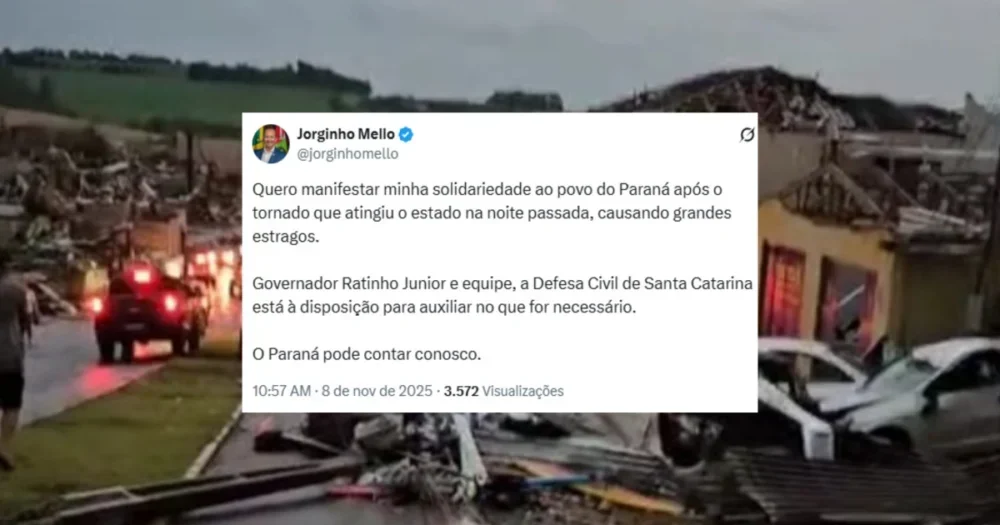Viewport: 1000px width, 525px height.
Task: Click the 10:57 AM timestamp
Action: [x=281, y=391]
